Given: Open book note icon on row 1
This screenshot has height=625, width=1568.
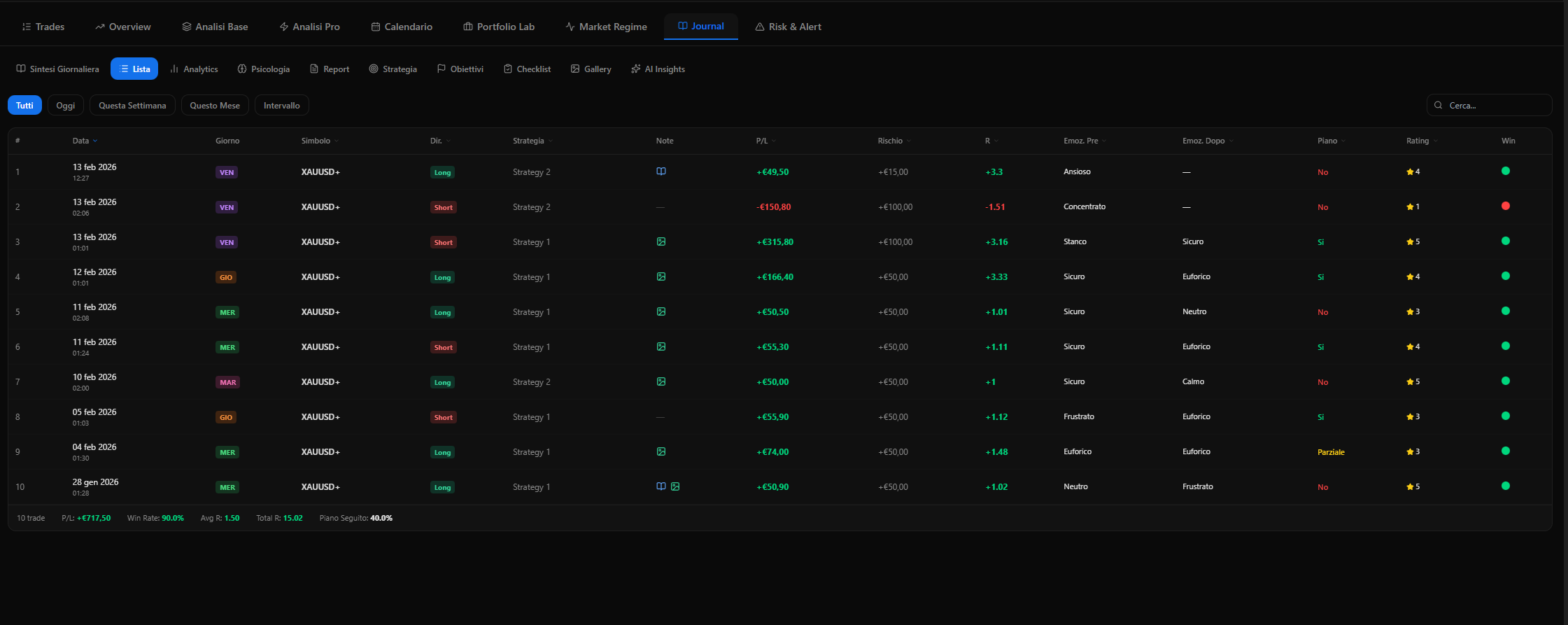Looking at the screenshot, I should tap(661, 171).
